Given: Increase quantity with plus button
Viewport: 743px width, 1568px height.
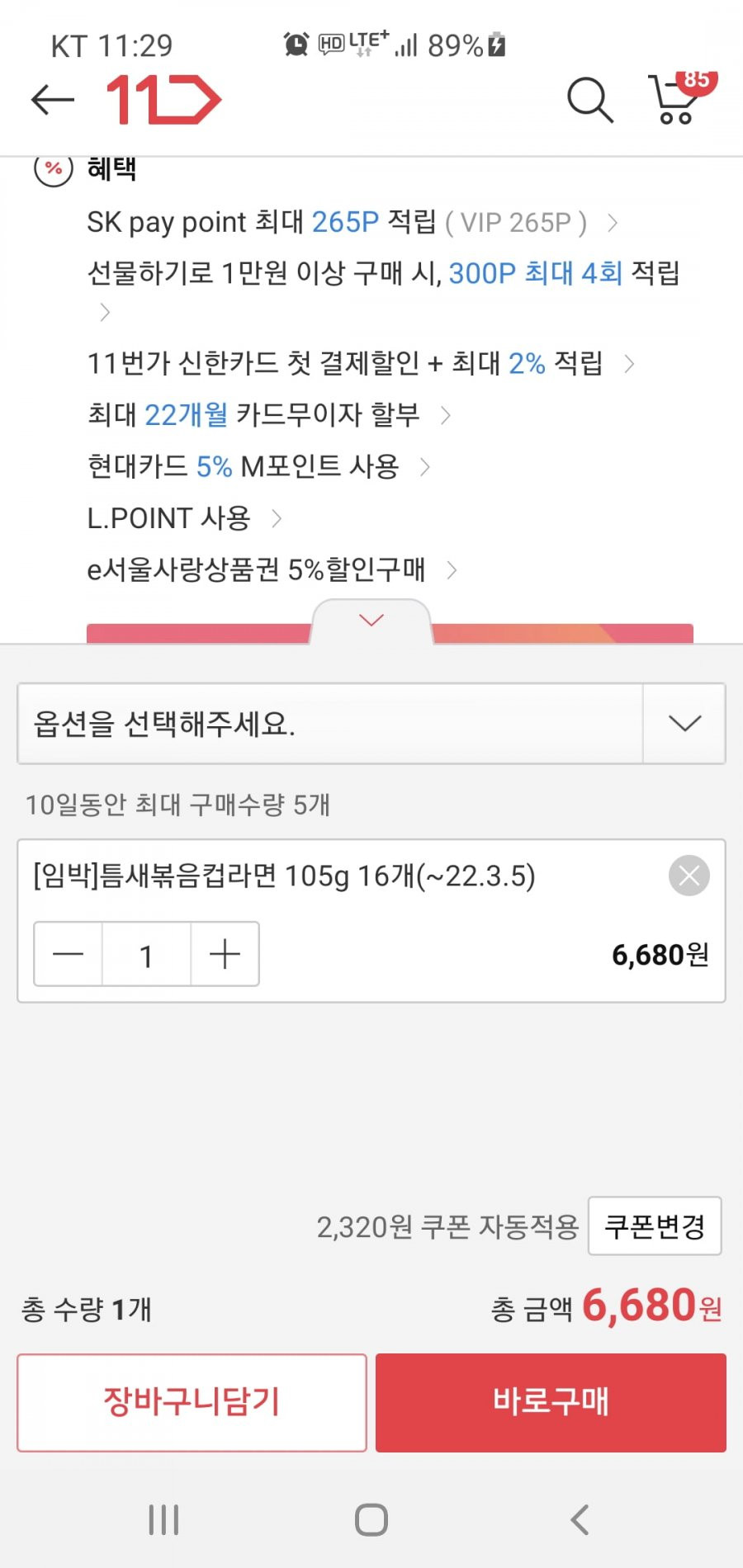Looking at the screenshot, I should [x=225, y=954].
